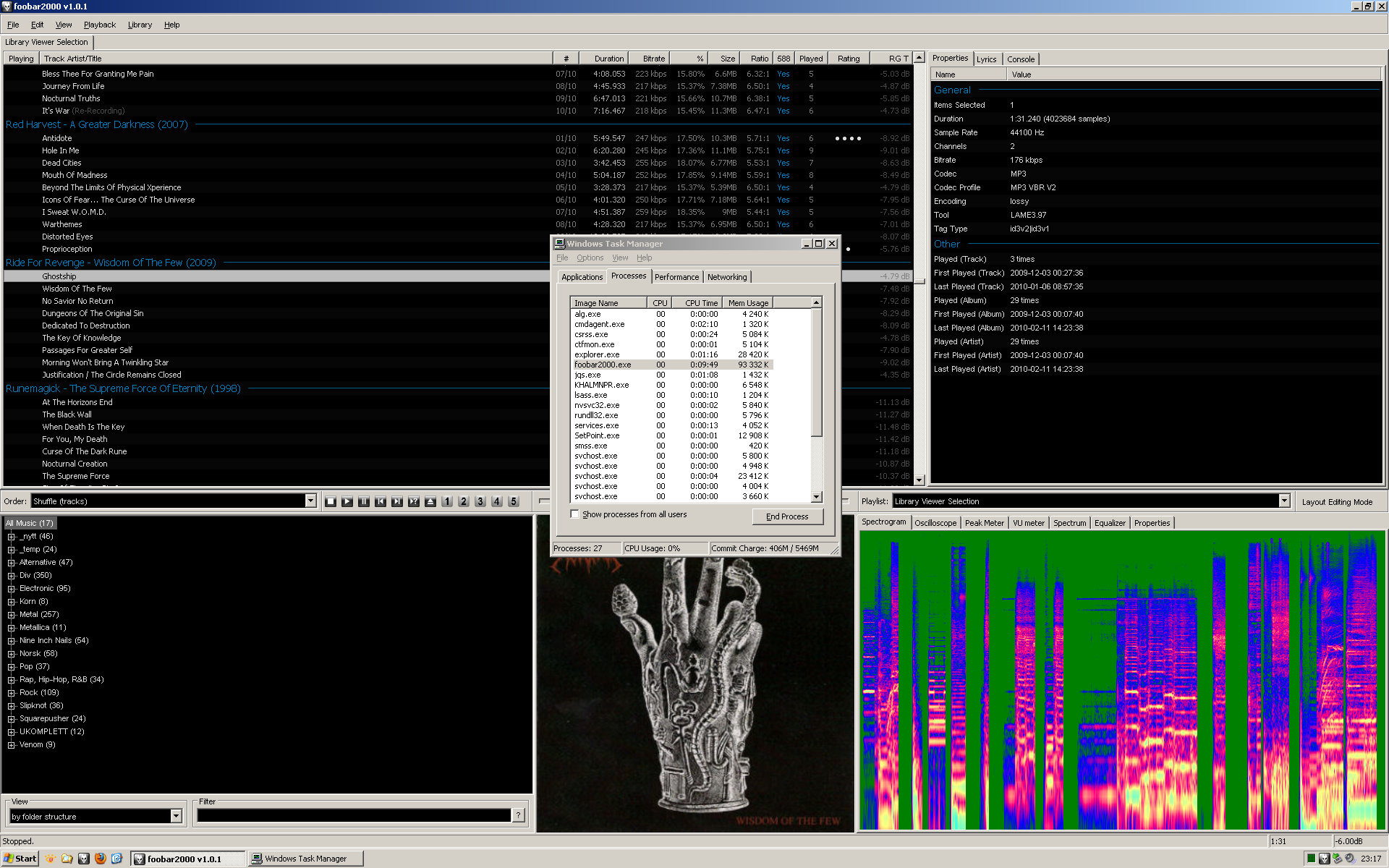Sort processes by Mem Usage column
The height and width of the screenshot is (868, 1389).
pyautogui.click(x=747, y=303)
